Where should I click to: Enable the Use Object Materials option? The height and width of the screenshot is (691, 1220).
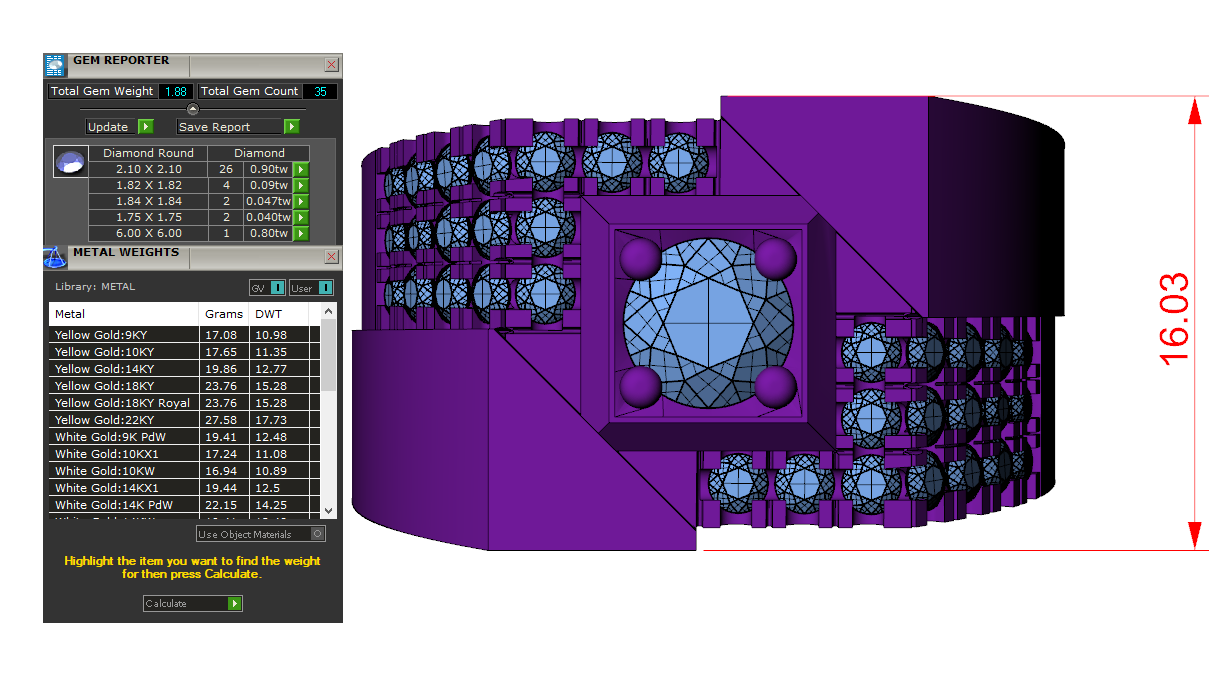[x=318, y=535]
